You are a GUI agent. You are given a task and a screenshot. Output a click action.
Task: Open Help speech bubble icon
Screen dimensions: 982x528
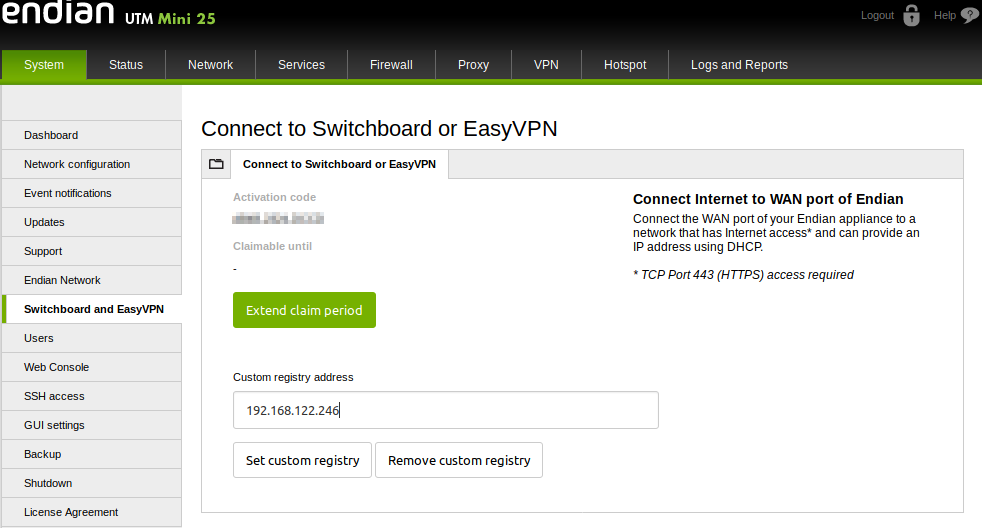pyautogui.click(x=969, y=15)
